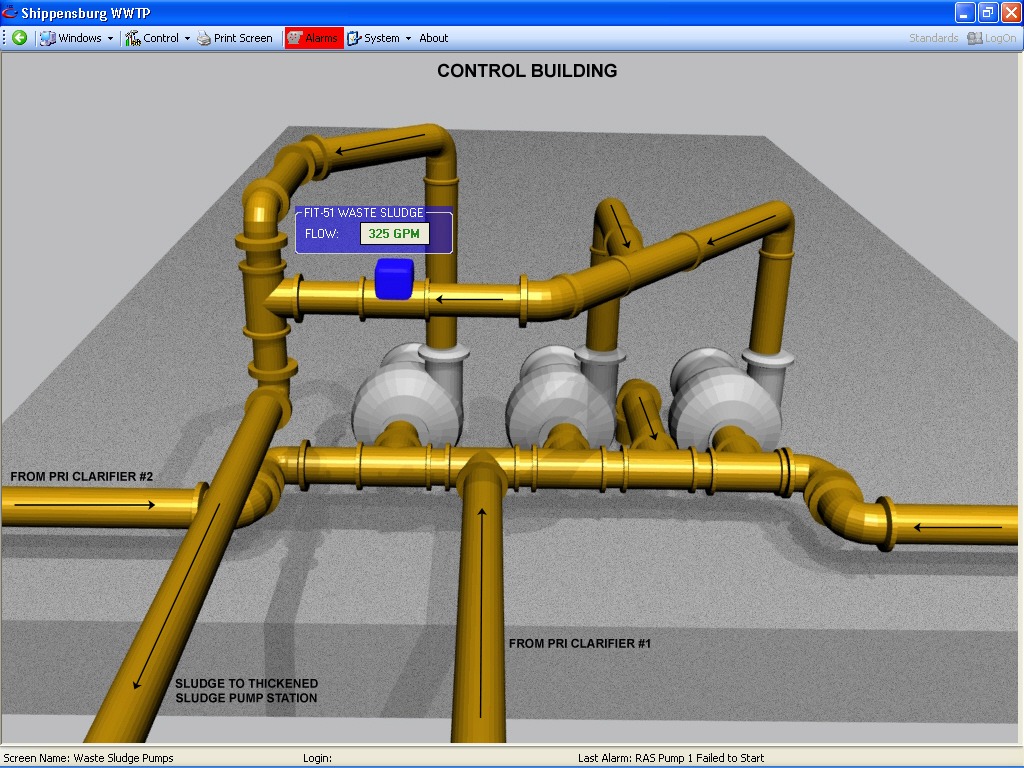This screenshot has height=768, width=1024.
Task: Click the Shippensburg WWTP title bar icon
Action: point(10,13)
